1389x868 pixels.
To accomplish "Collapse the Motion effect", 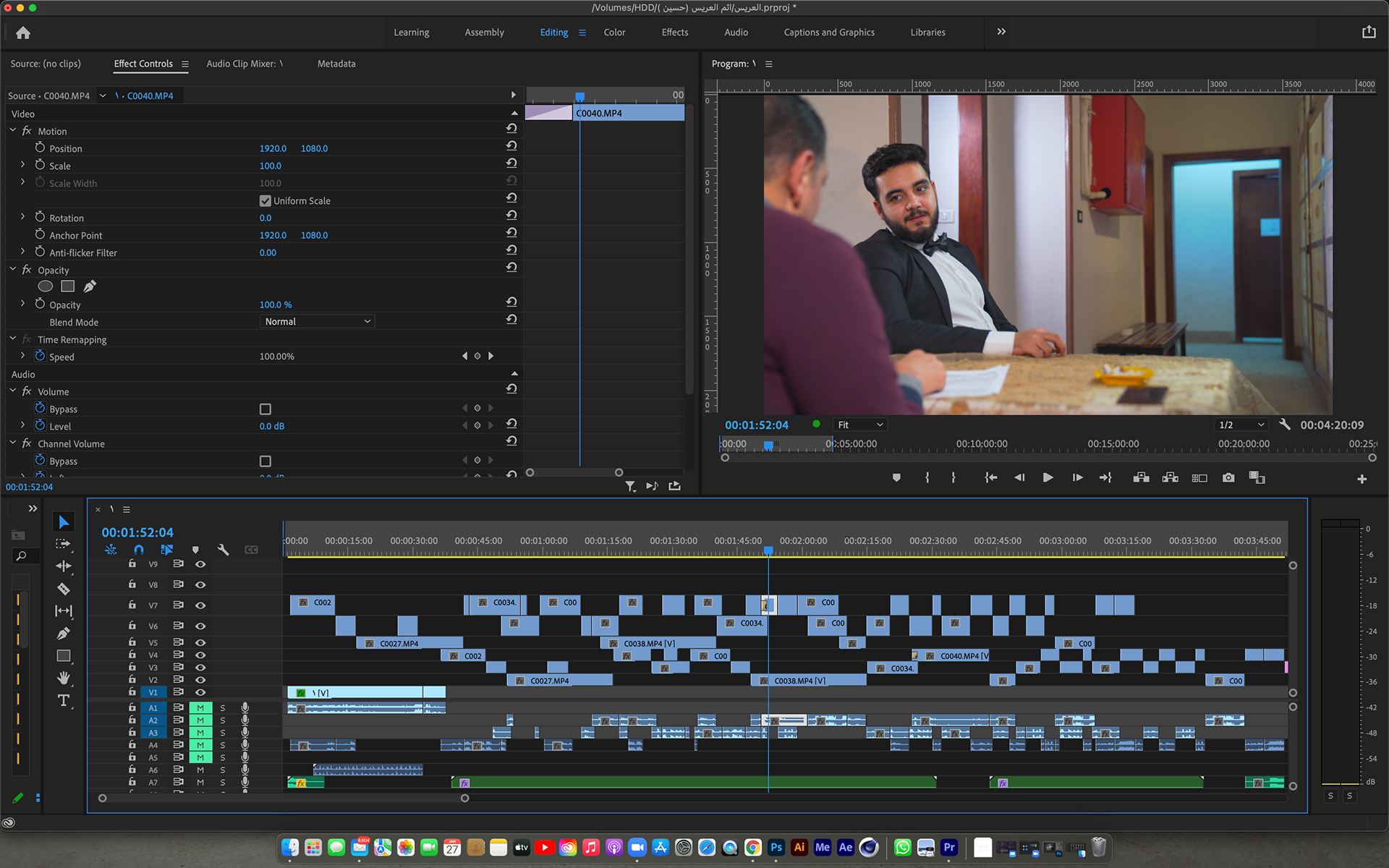I will pyautogui.click(x=12, y=131).
